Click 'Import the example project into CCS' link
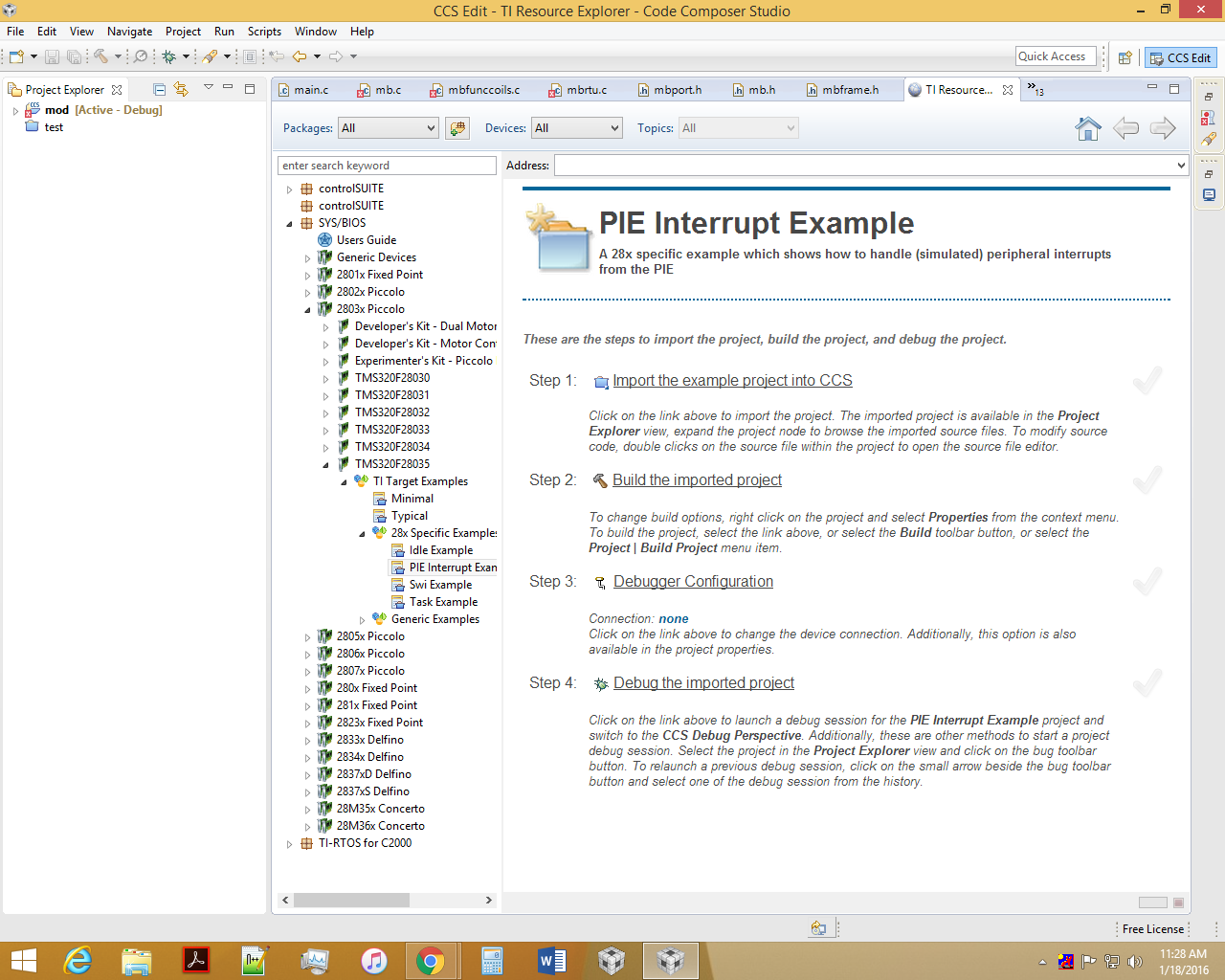Image resolution: width=1225 pixels, height=980 pixels. [732, 381]
